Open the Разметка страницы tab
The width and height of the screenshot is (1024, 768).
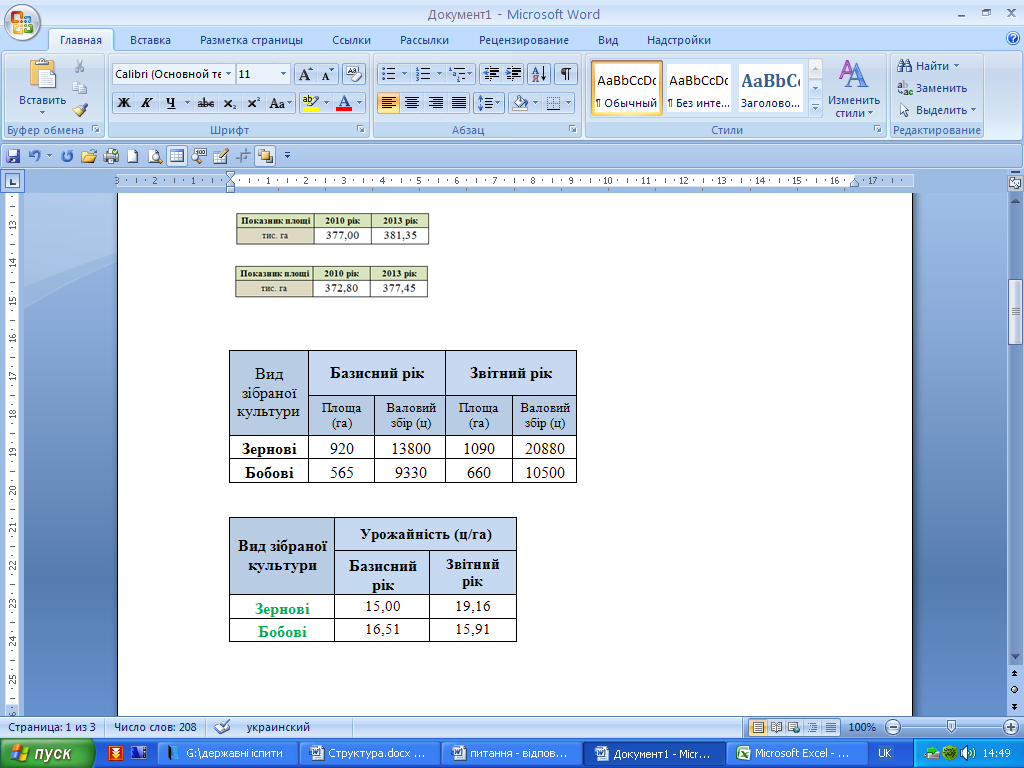[x=251, y=40]
